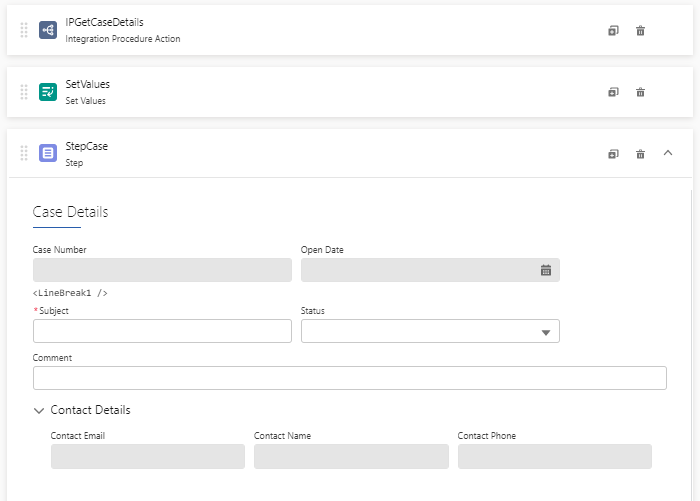Click the Subject input field
This screenshot has height=501, width=700.
coord(162,331)
